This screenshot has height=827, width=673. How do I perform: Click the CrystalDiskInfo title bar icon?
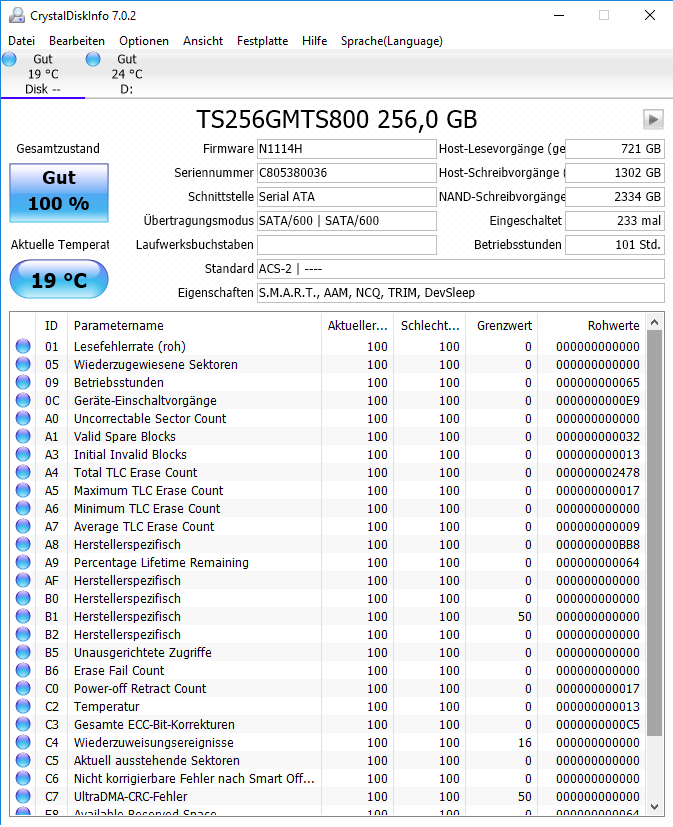pyautogui.click(x=17, y=15)
